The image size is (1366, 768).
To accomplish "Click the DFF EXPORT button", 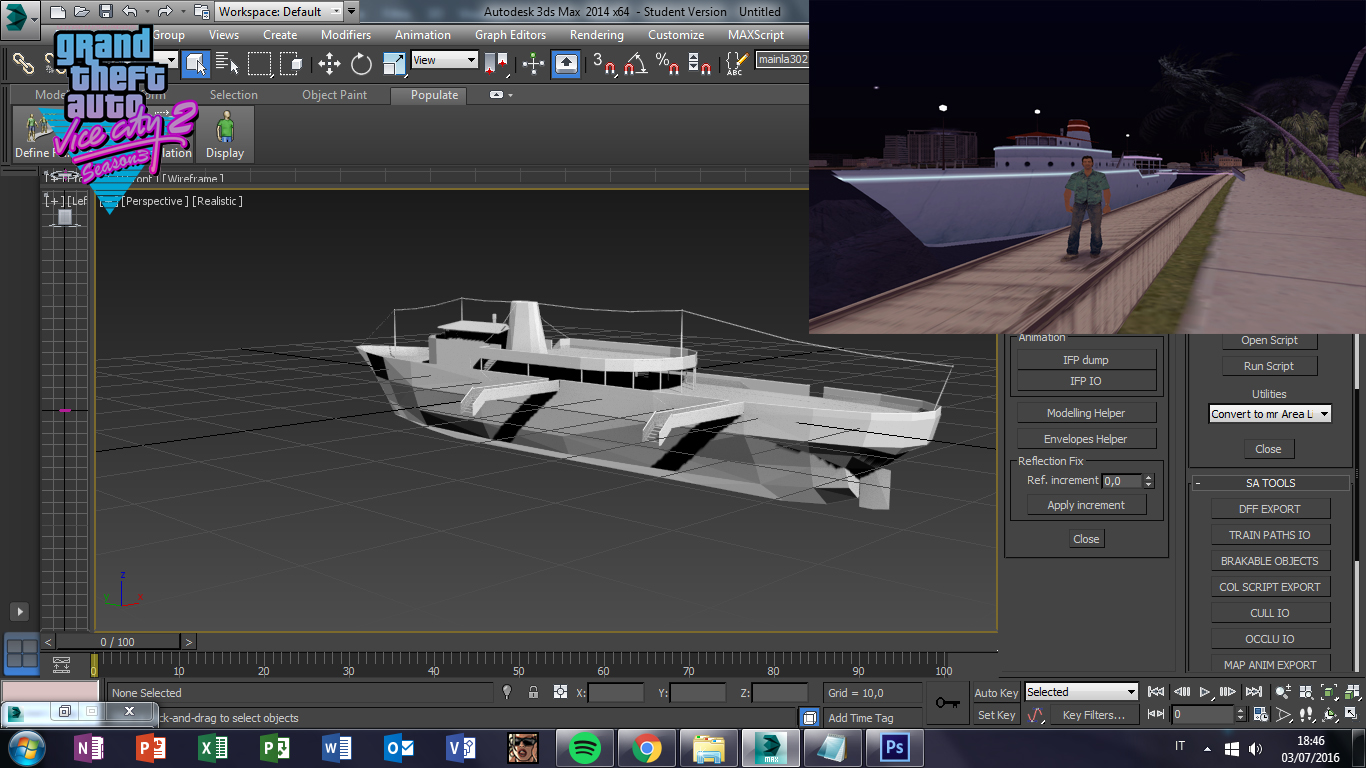I will (1270, 509).
